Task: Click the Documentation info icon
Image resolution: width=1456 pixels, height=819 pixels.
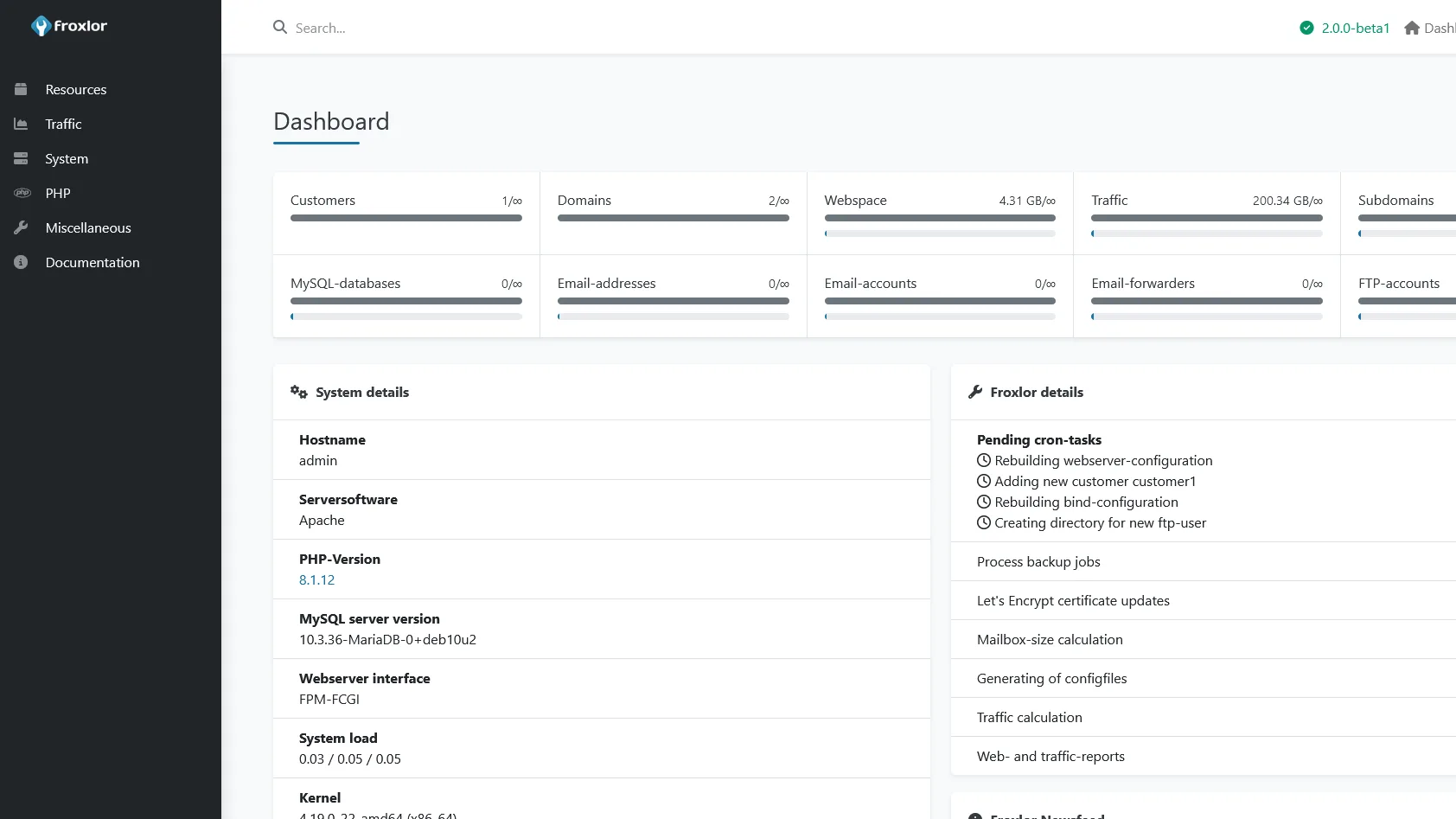Action: click(21, 262)
